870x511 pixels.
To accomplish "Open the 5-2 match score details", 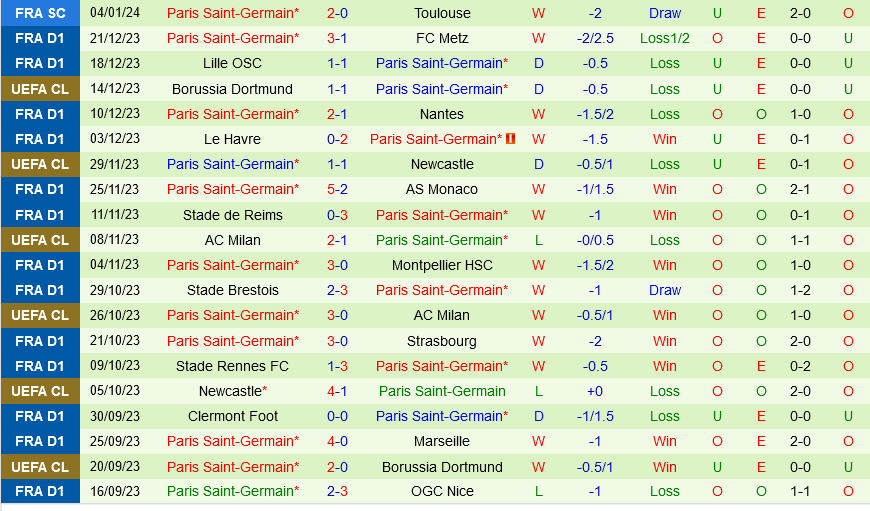I will pyautogui.click(x=337, y=189).
